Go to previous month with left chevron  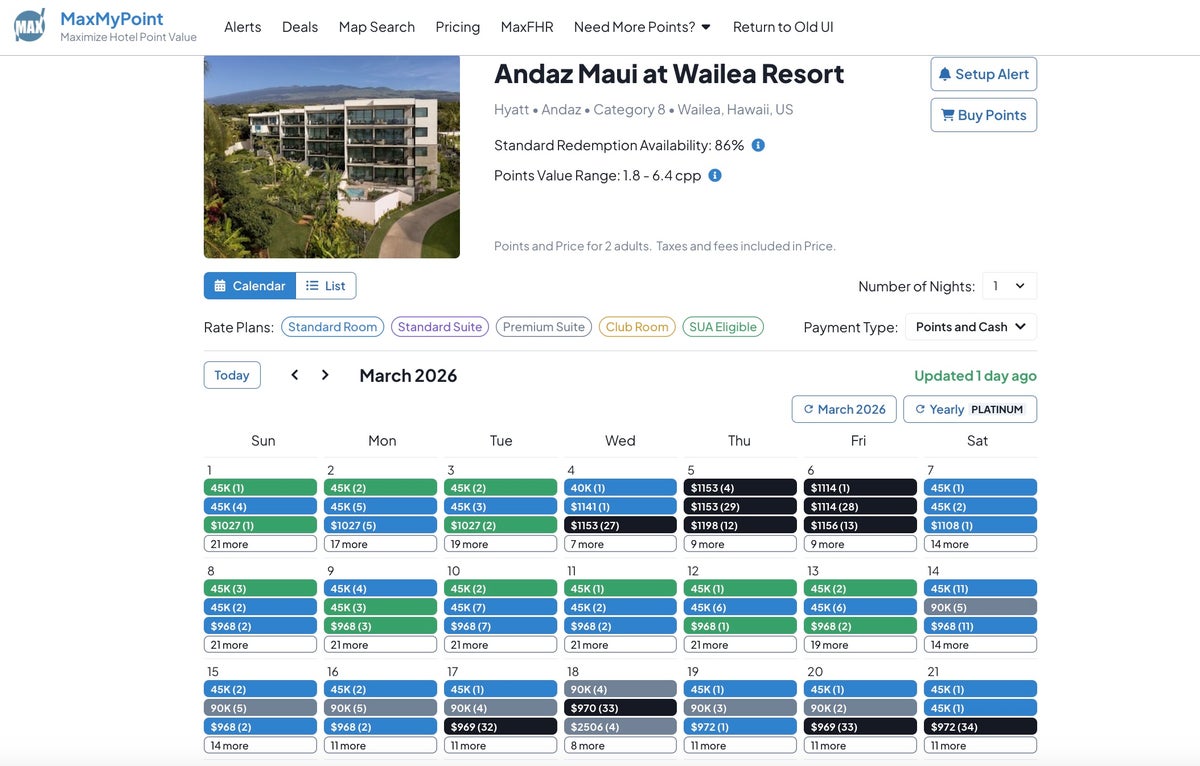[295, 375]
